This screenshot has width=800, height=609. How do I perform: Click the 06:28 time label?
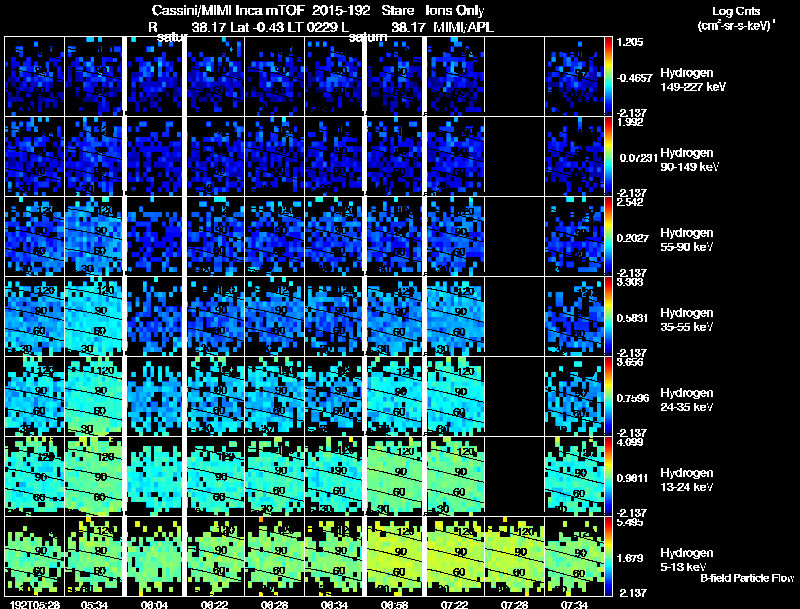pyautogui.click(x=274, y=605)
